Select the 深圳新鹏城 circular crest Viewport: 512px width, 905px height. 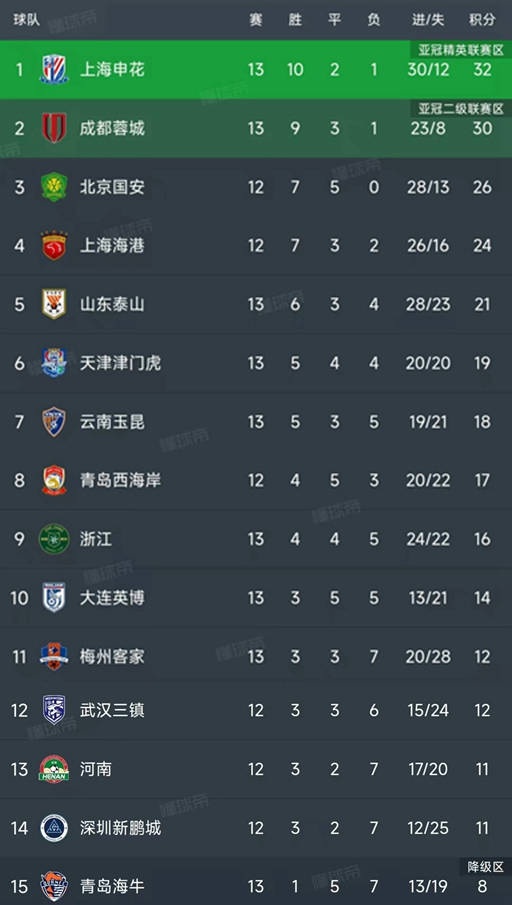[x=54, y=828]
